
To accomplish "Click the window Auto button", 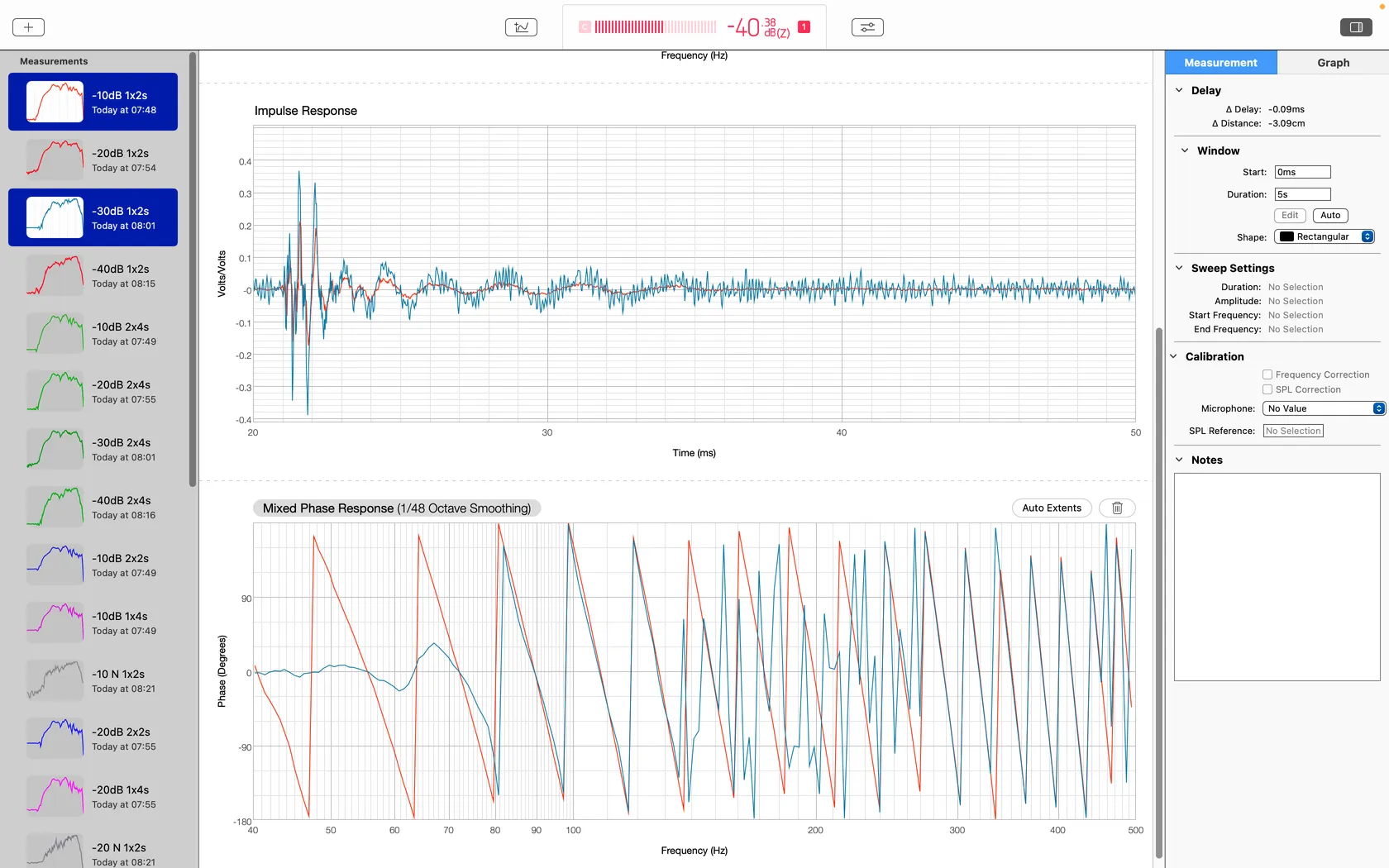I will (1330, 216).
